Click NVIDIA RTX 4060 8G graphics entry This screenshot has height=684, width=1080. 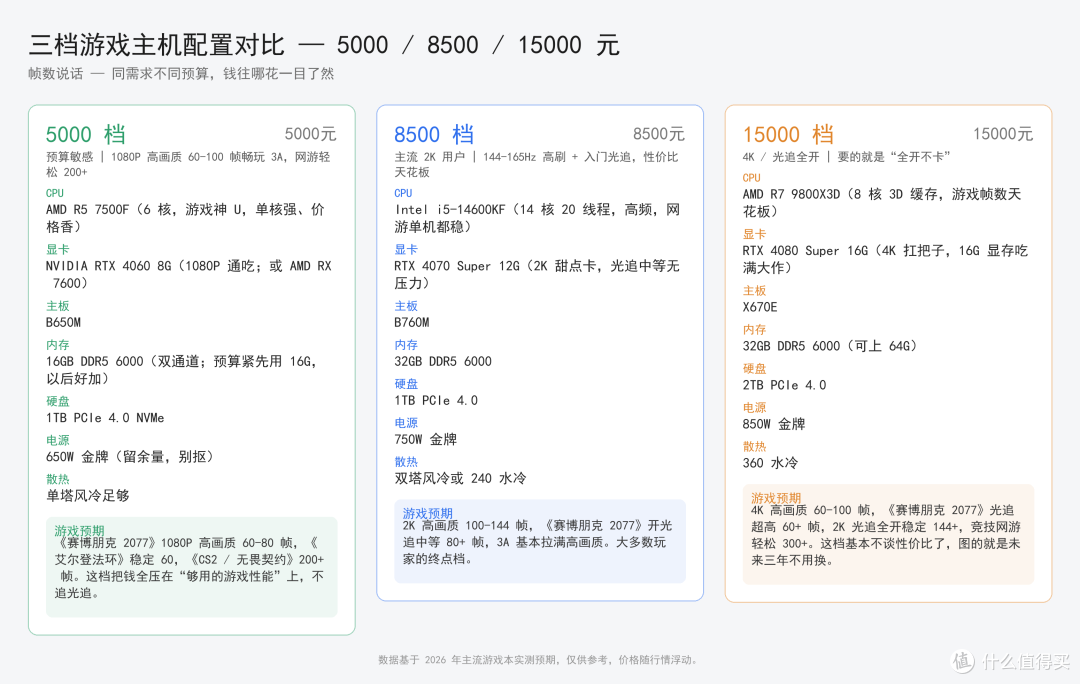pos(189,274)
